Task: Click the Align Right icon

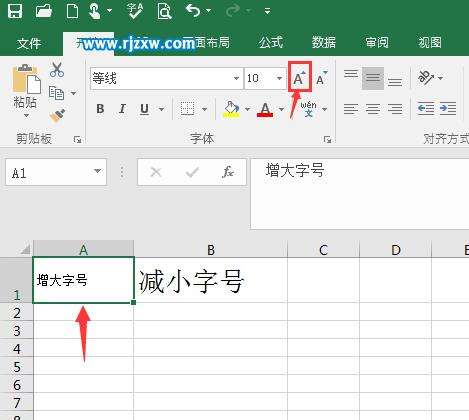Action: point(395,109)
